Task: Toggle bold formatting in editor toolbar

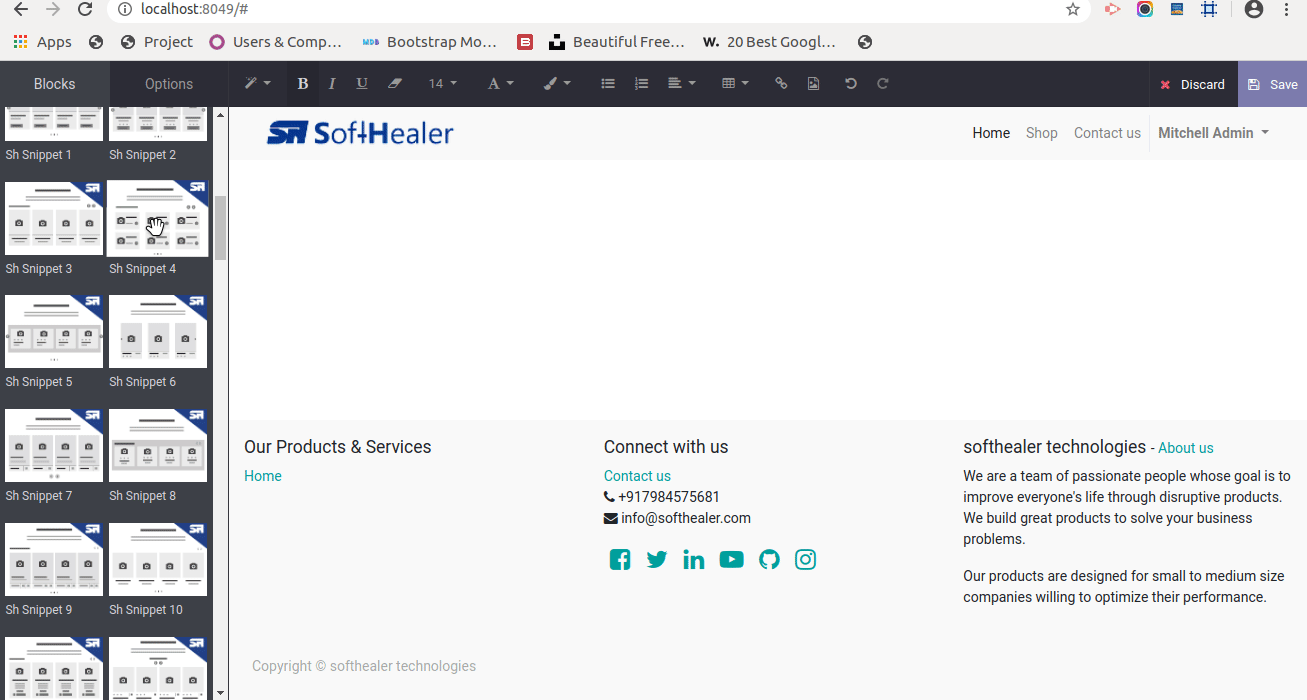Action: tap(302, 84)
